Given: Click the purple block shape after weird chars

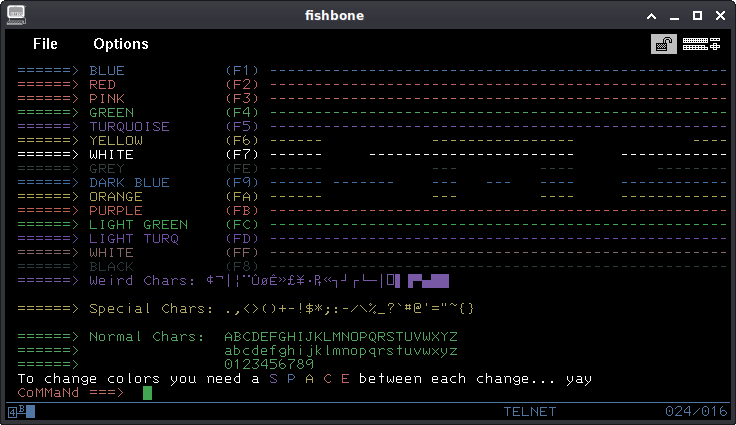Looking at the screenshot, I should 429,281.
